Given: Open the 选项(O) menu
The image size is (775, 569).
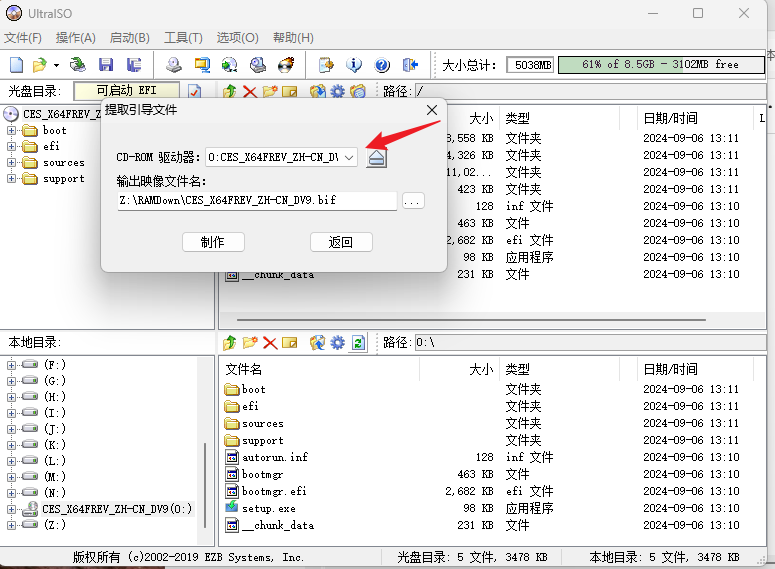Looking at the screenshot, I should click(237, 38).
